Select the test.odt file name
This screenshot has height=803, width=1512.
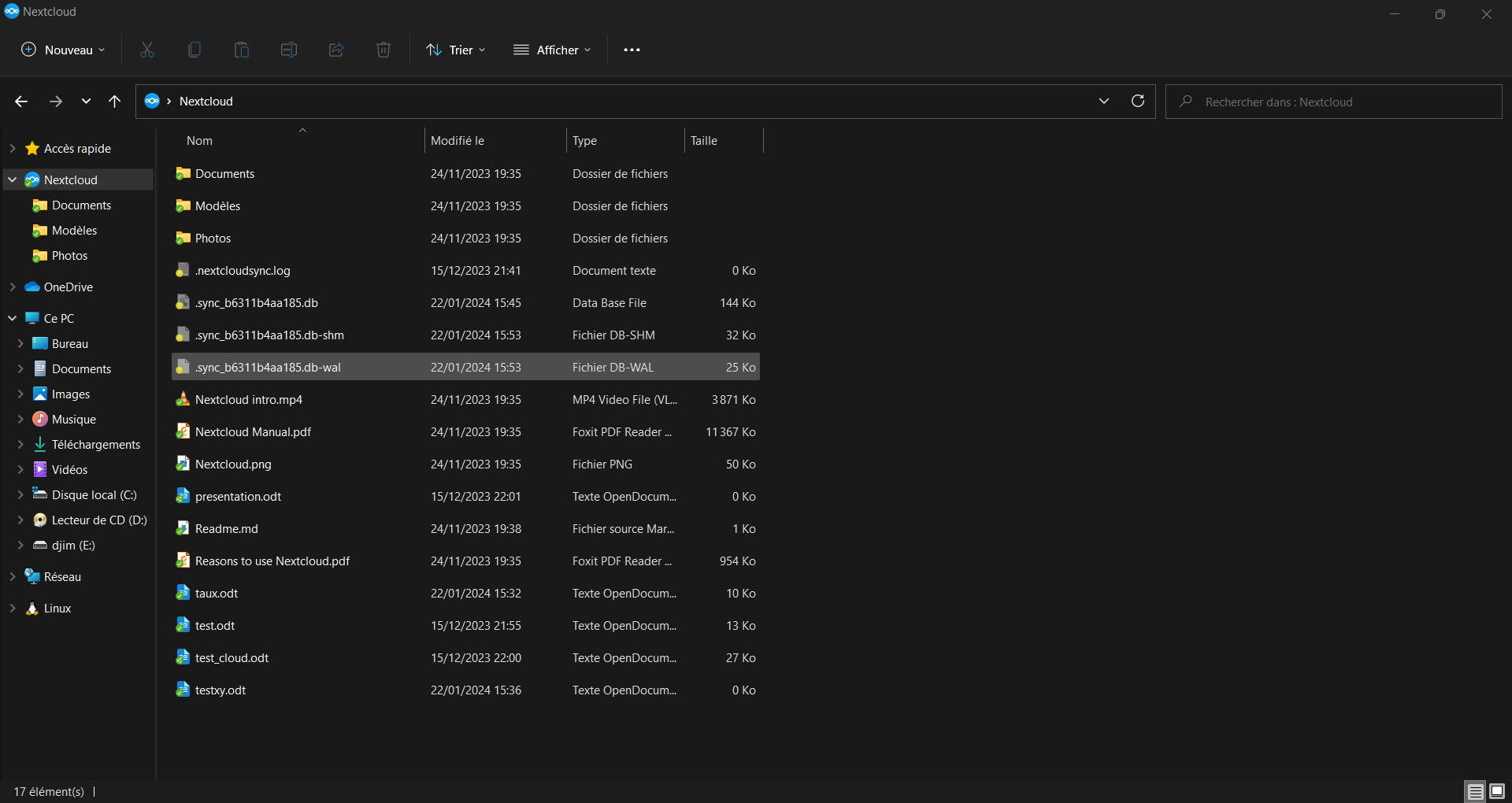215,625
